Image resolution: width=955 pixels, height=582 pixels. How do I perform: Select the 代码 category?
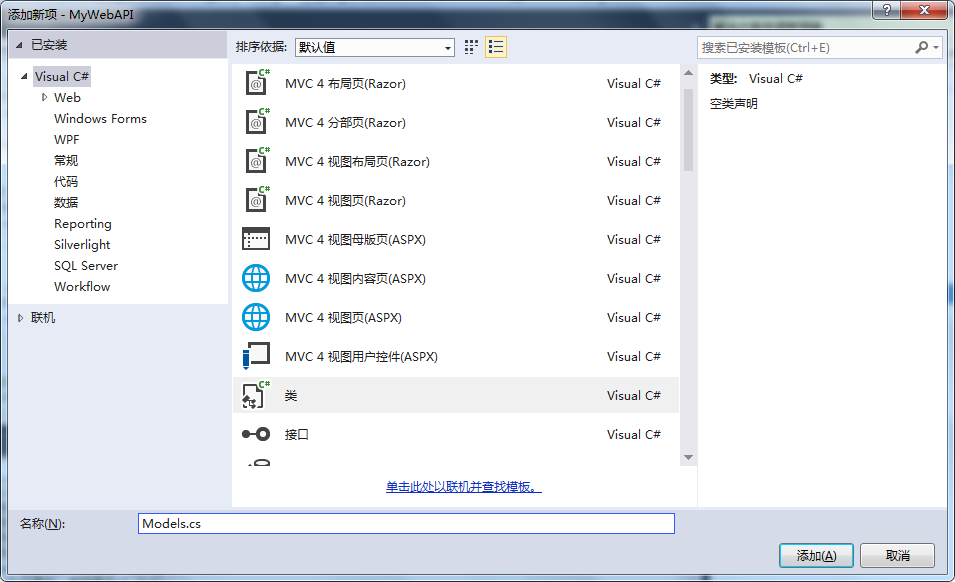click(66, 181)
